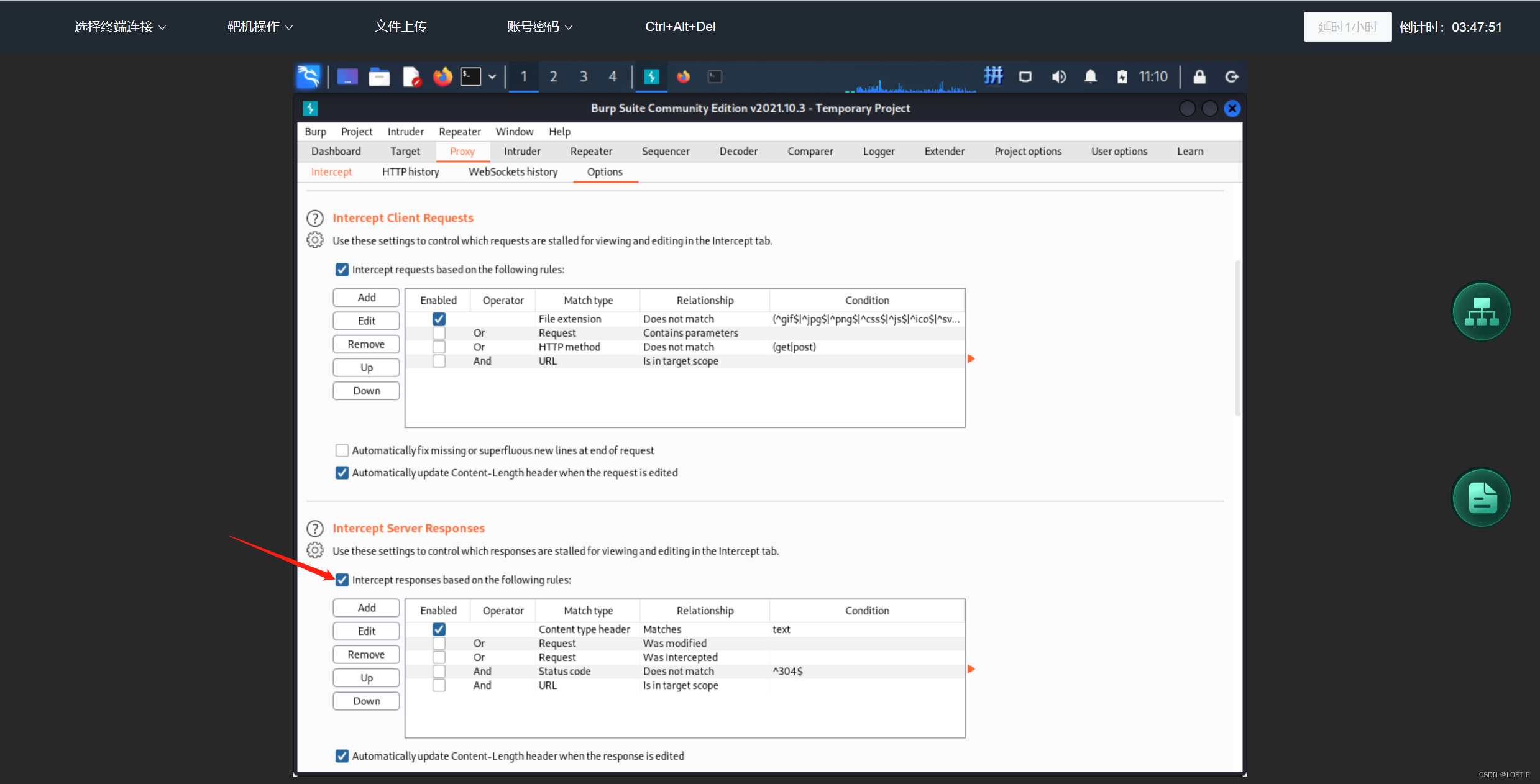
Task: Click the Burp Suite logo in title bar
Action: click(310, 108)
